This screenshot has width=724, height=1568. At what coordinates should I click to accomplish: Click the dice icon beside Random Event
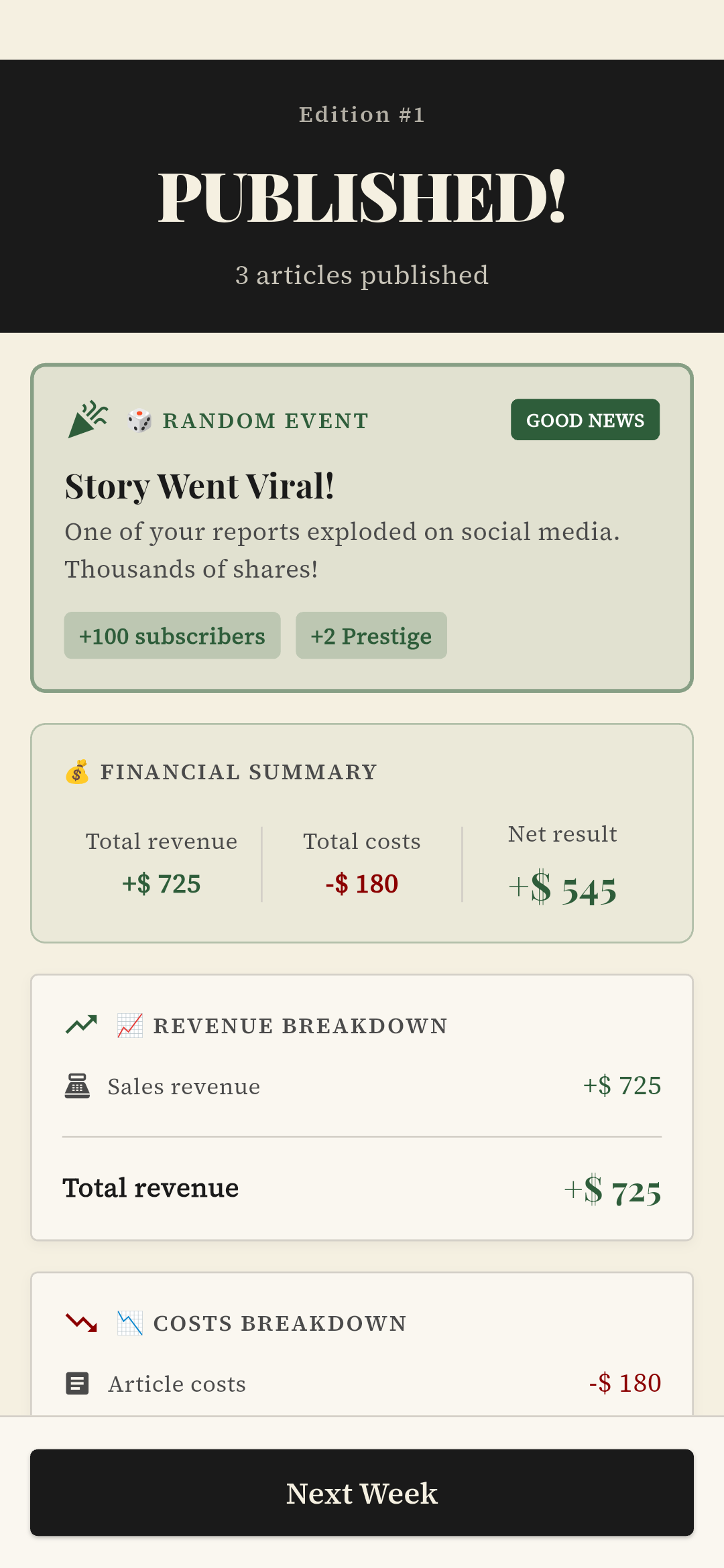pos(139,421)
